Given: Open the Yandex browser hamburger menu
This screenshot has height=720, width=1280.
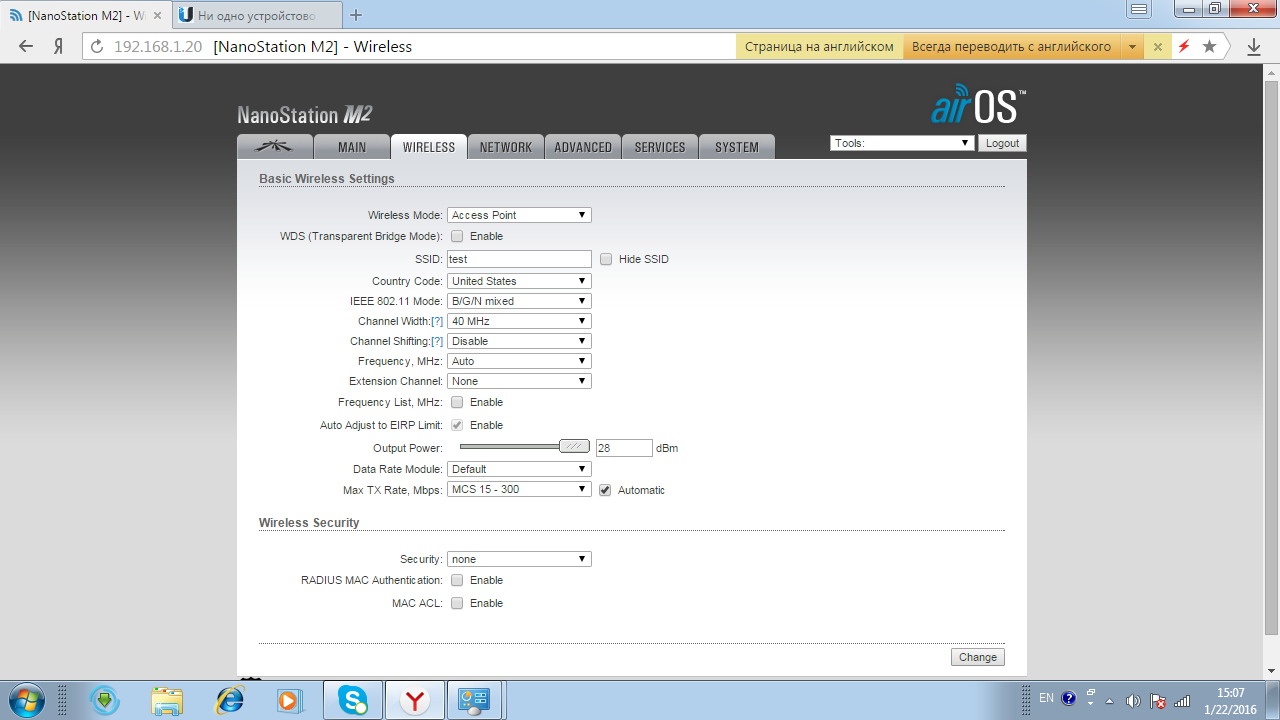Looking at the screenshot, I should click(x=1138, y=10).
